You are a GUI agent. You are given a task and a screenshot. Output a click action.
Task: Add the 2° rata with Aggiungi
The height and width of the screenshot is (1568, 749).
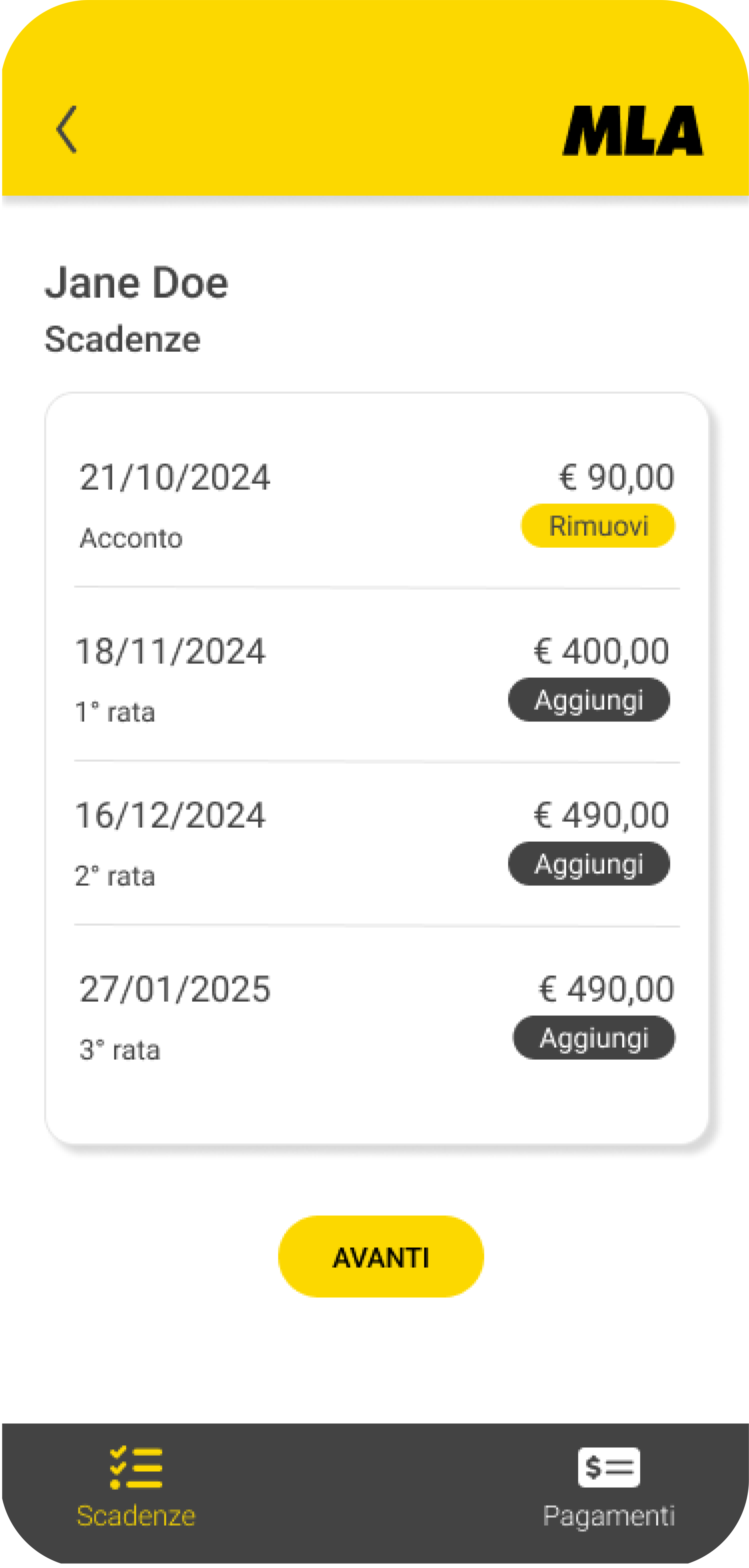tap(588, 864)
